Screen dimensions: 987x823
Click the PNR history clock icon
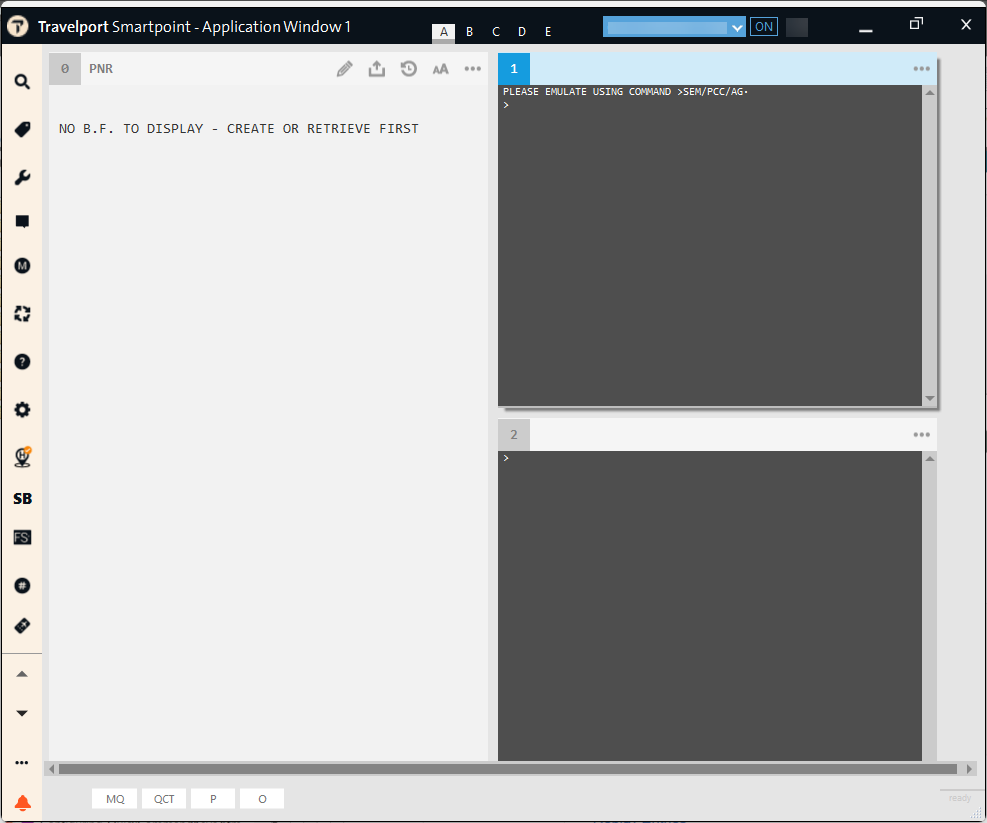(x=409, y=69)
